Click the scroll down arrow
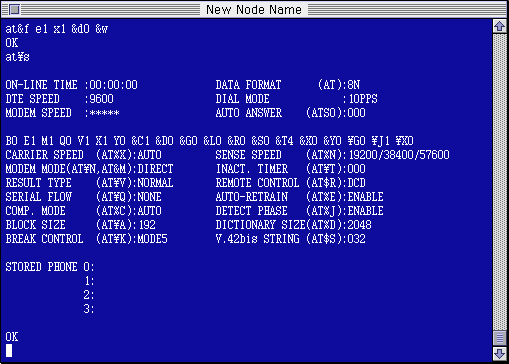 click(499, 353)
